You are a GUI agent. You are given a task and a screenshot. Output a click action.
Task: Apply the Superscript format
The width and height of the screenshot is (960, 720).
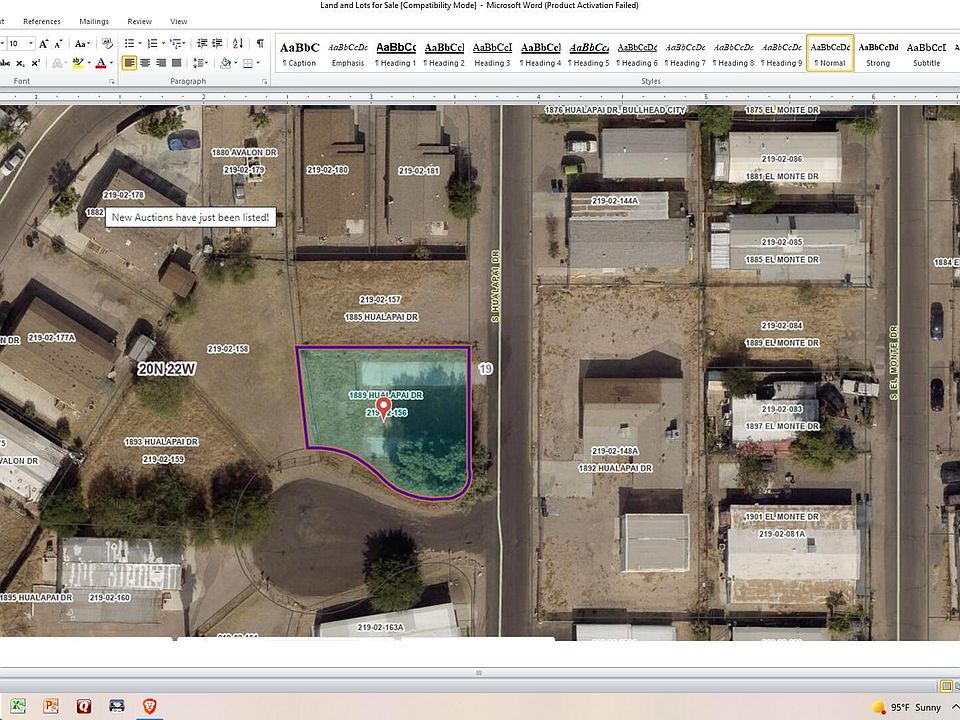click(x=36, y=62)
